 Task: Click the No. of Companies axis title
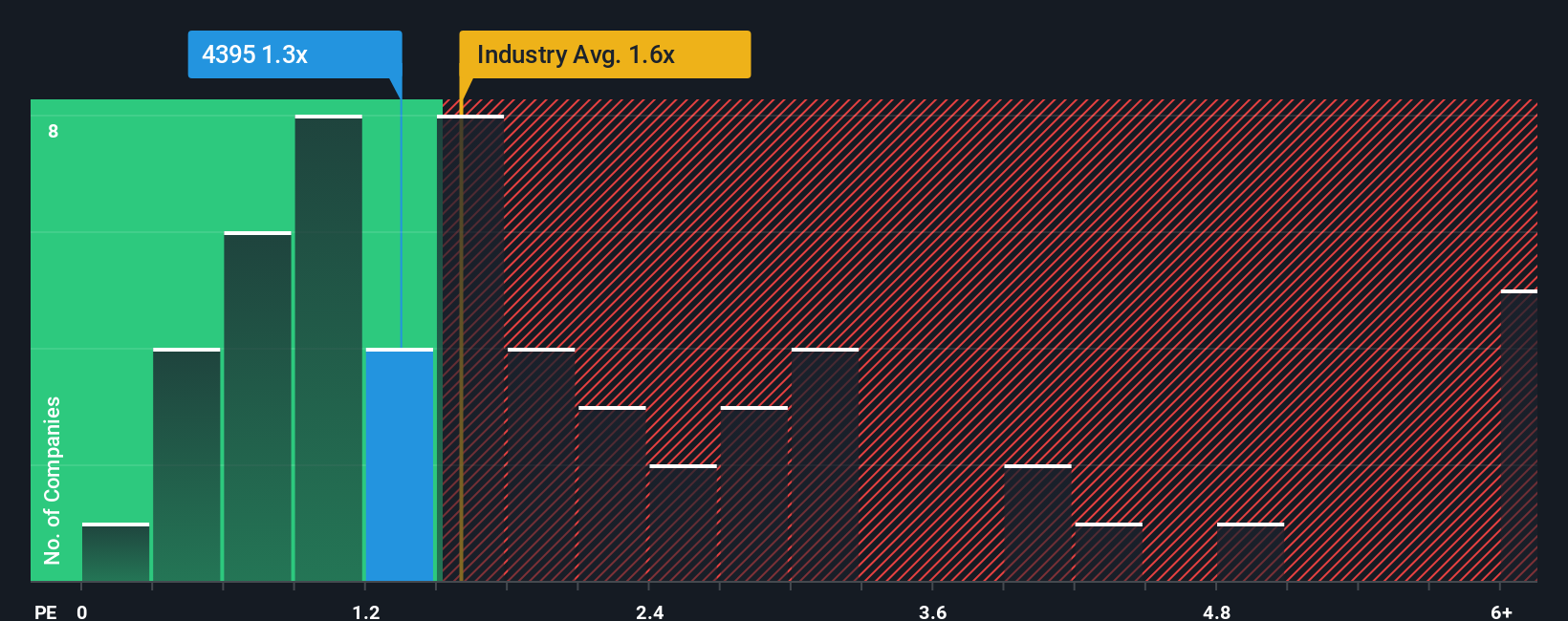click(53, 481)
